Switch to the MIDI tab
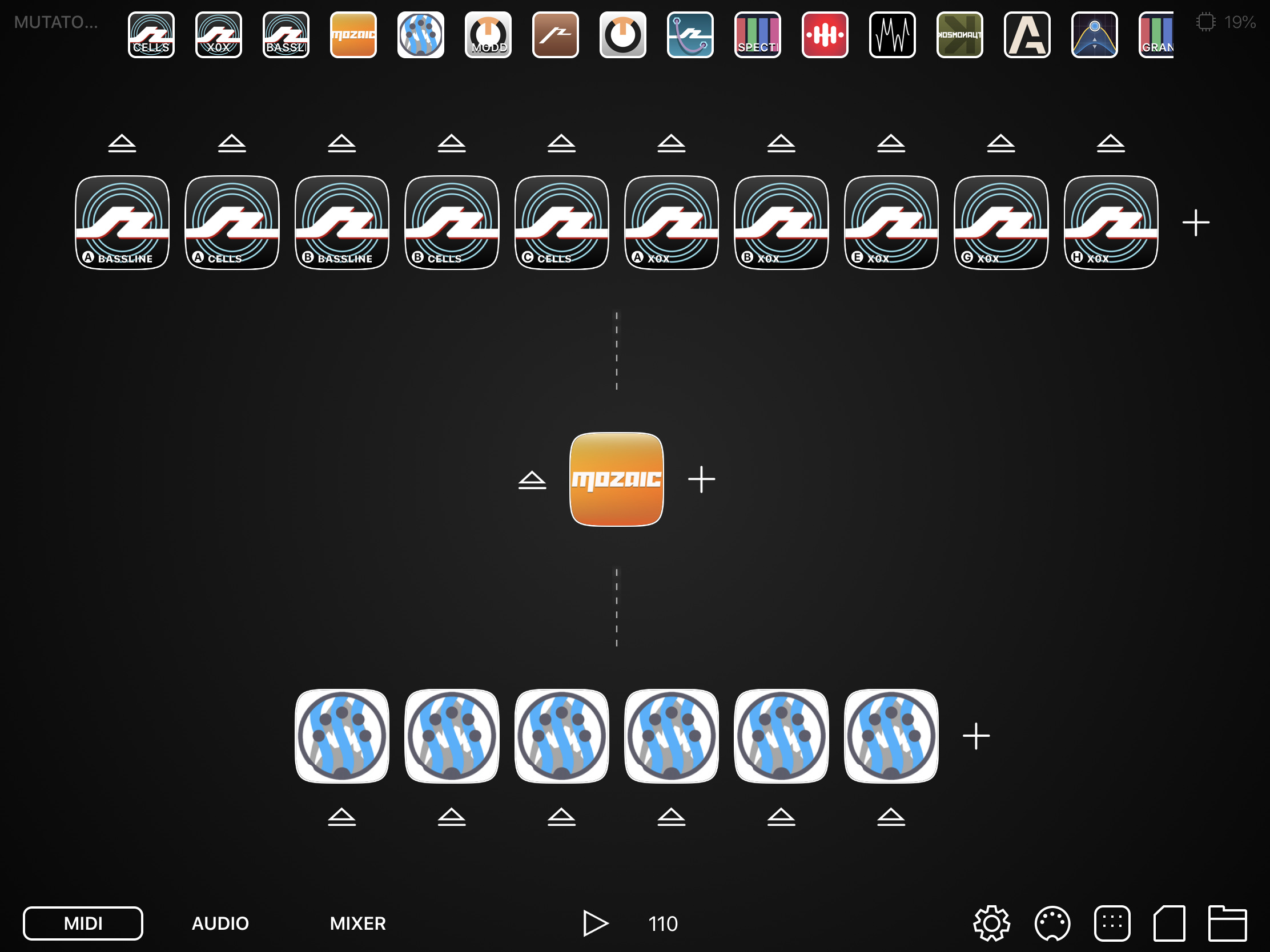 [x=83, y=923]
